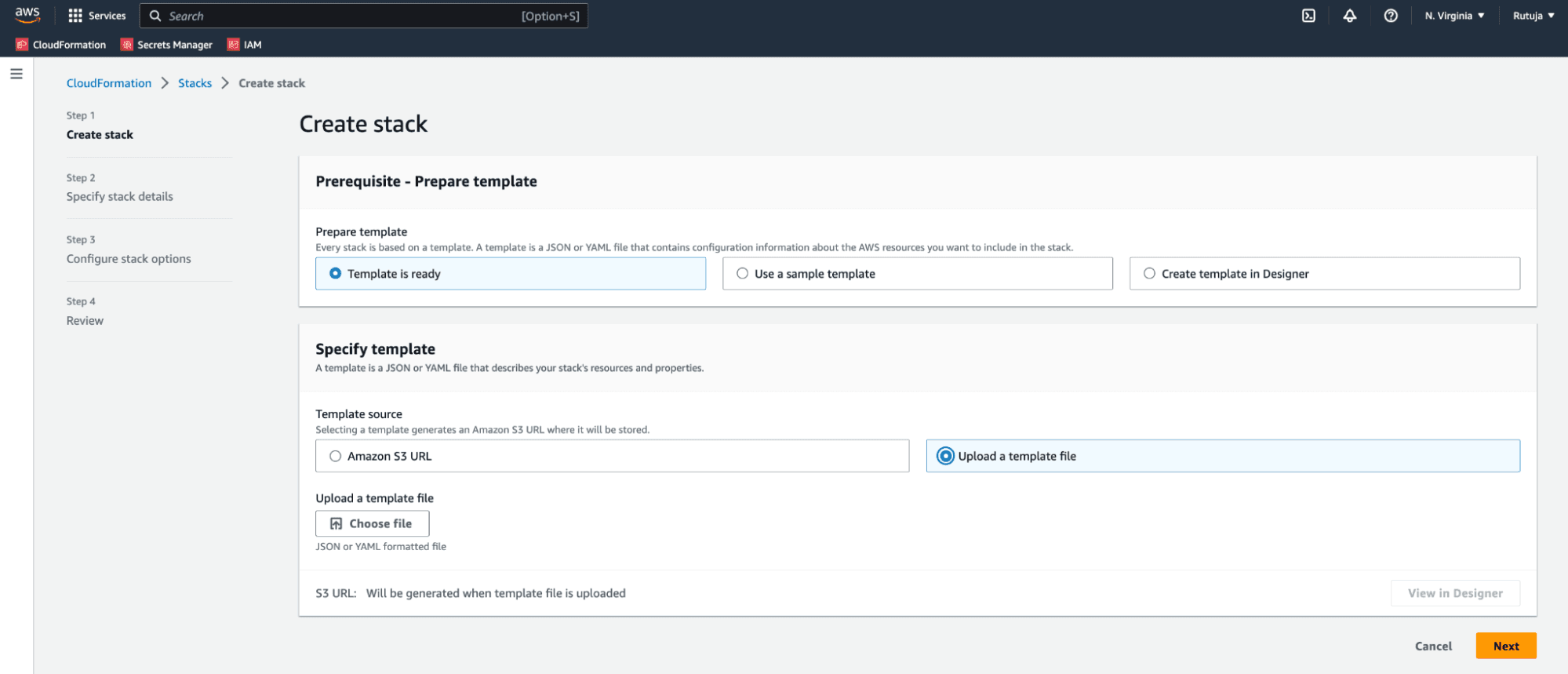Click the Choose file button
Screen dimensions: 1568x674
(x=372, y=523)
